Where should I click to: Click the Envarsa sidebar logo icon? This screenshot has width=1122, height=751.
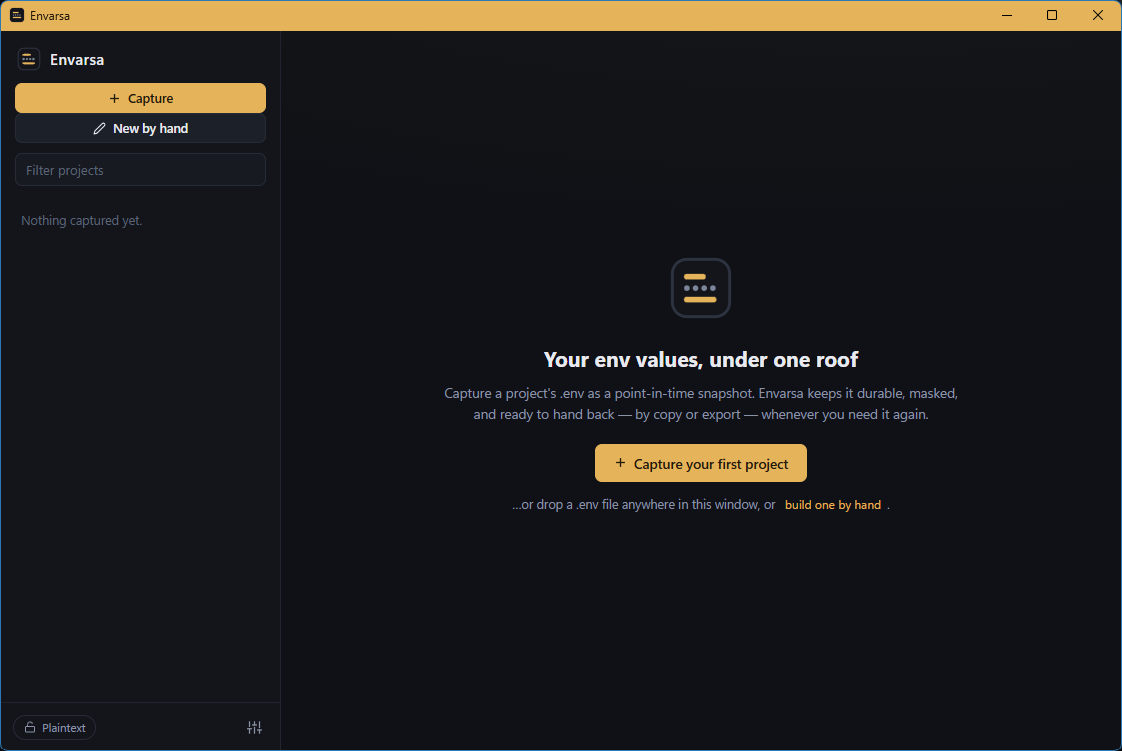pyautogui.click(x=29, y=59)
